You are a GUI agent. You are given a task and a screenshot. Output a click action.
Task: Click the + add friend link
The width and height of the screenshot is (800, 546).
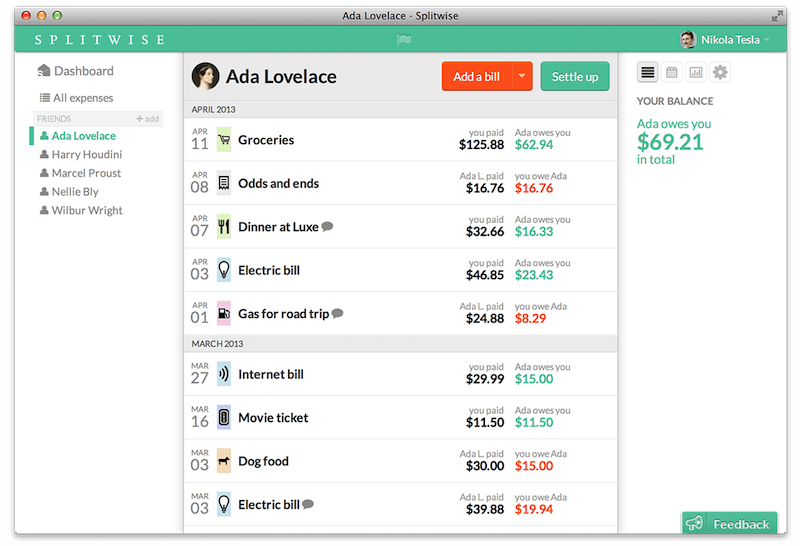(147, 119)
